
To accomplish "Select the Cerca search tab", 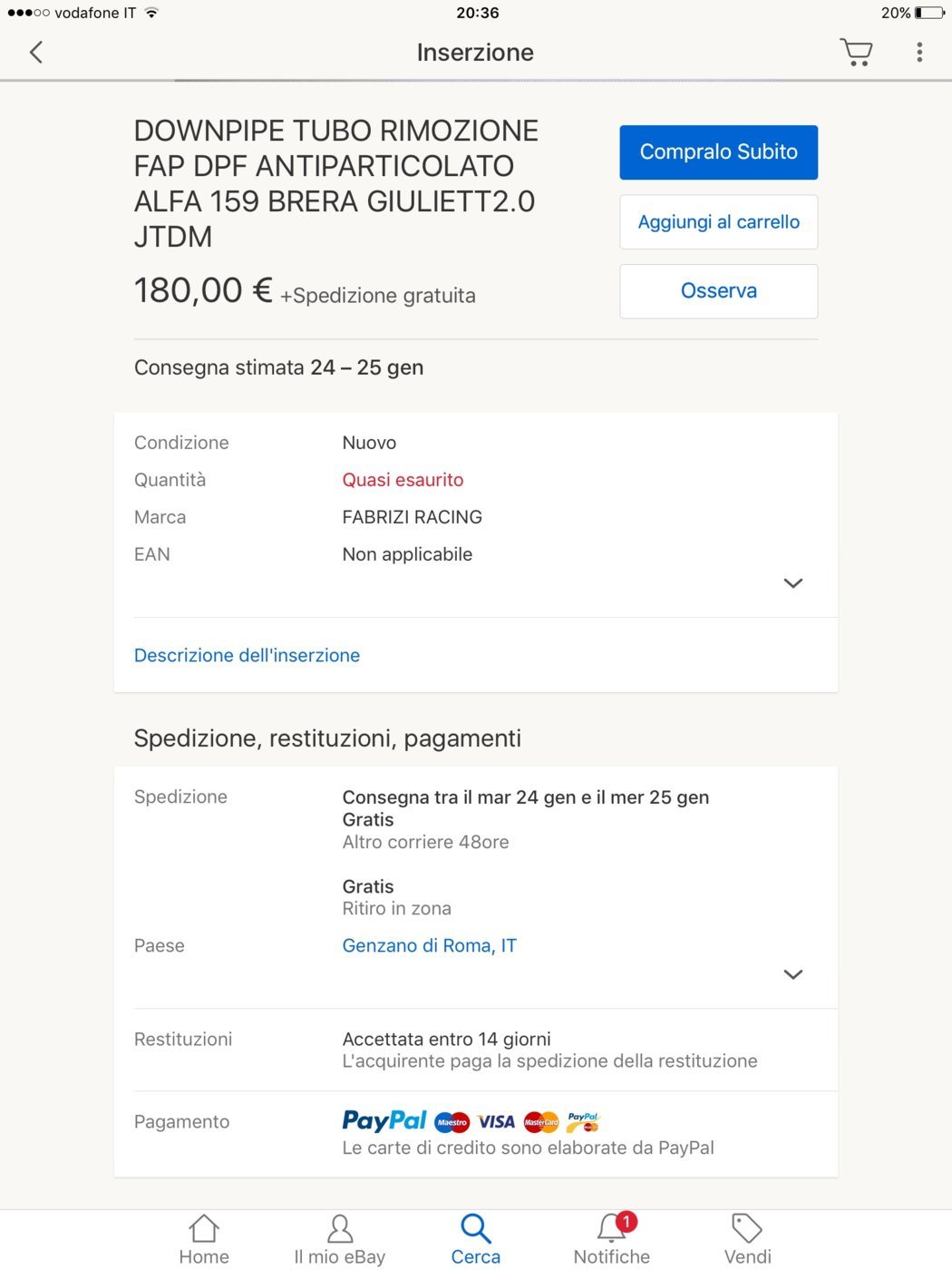I will point(476,1239).
